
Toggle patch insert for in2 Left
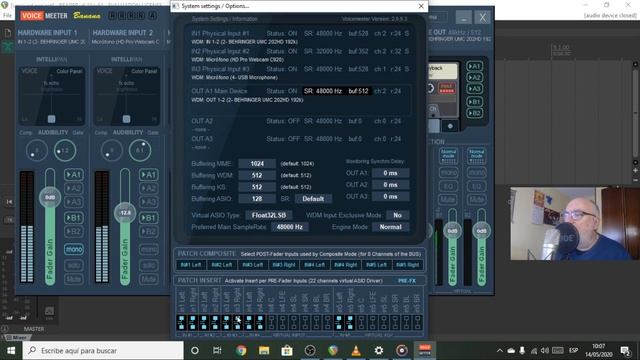(x=204, y=322)
